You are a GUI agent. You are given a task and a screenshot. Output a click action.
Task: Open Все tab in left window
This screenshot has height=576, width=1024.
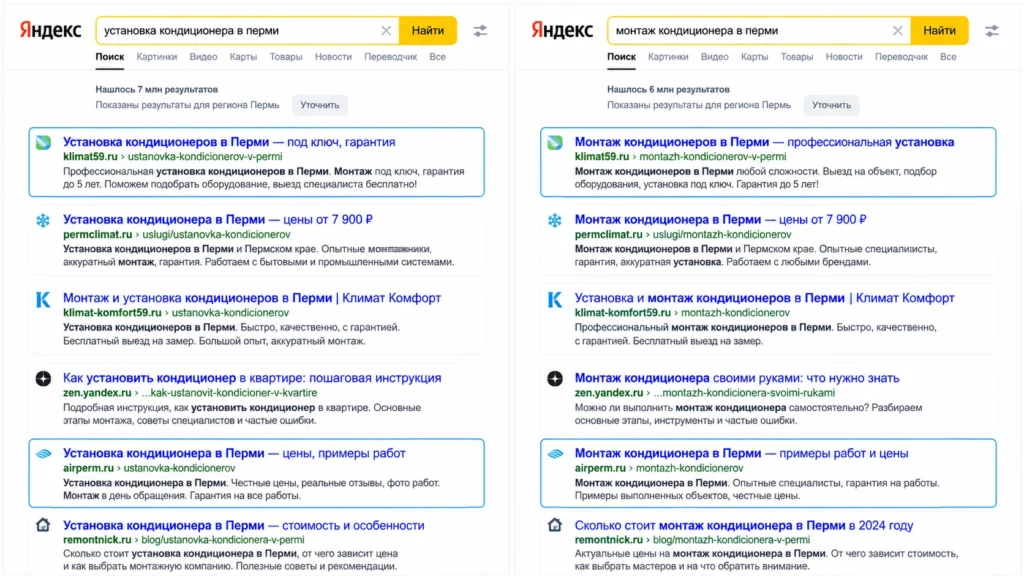coord(438,57)
